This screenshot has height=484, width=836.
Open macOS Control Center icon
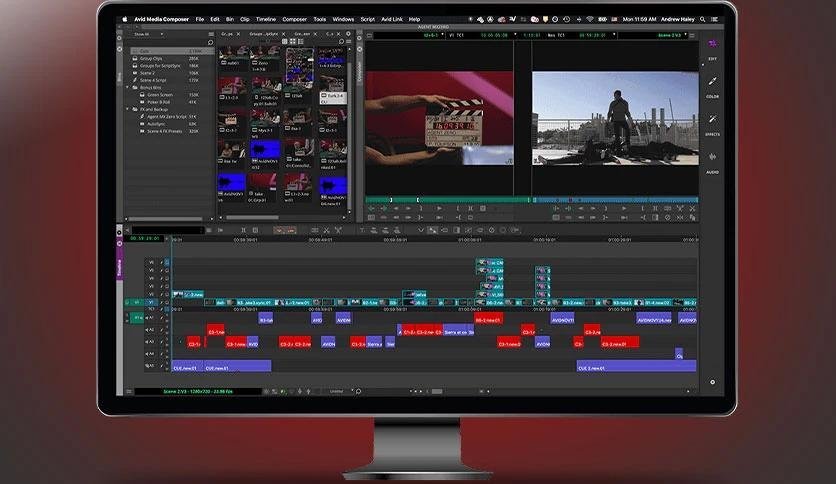pos(714,19)
